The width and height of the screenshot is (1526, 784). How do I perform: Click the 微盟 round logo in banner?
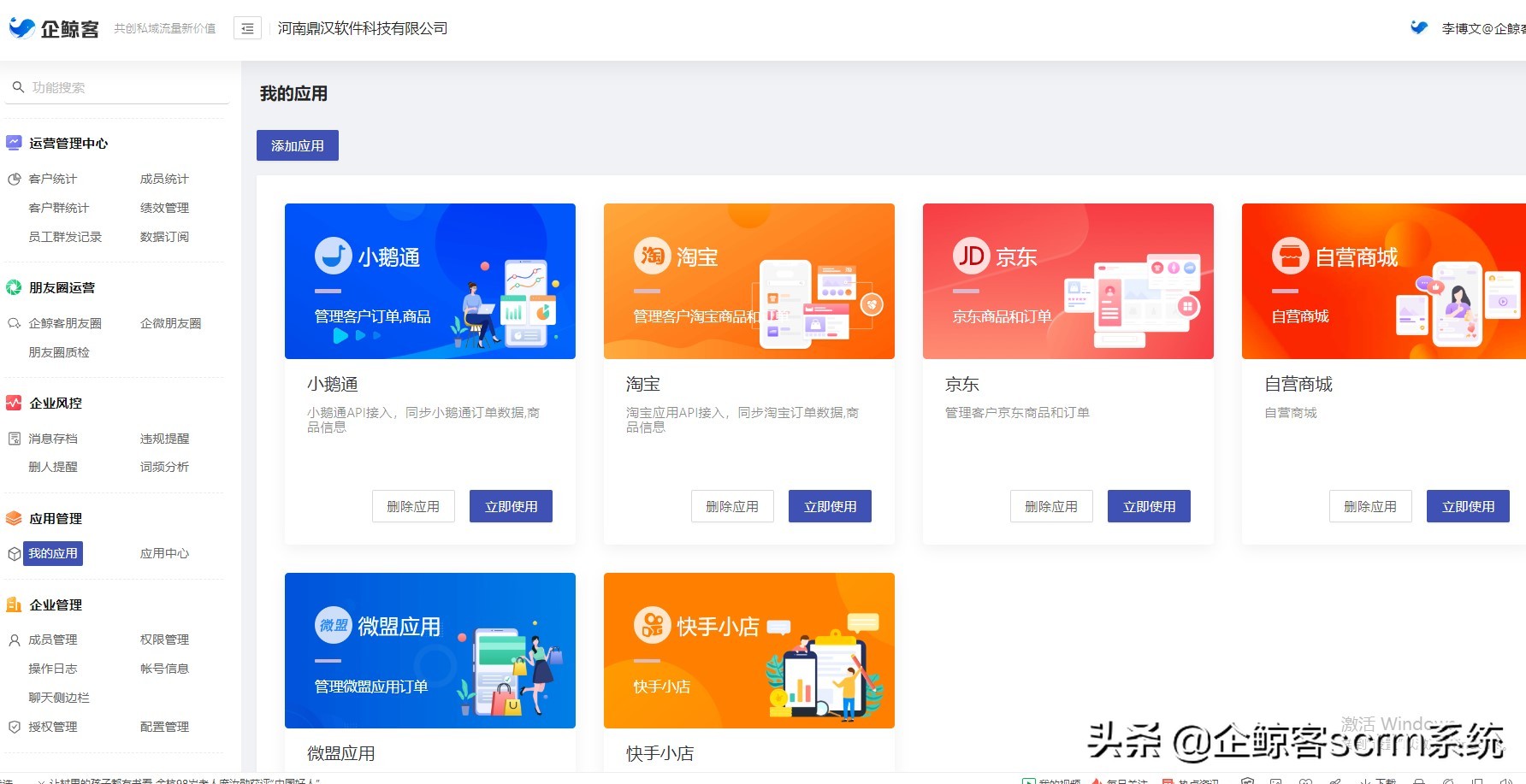(334, 625)
